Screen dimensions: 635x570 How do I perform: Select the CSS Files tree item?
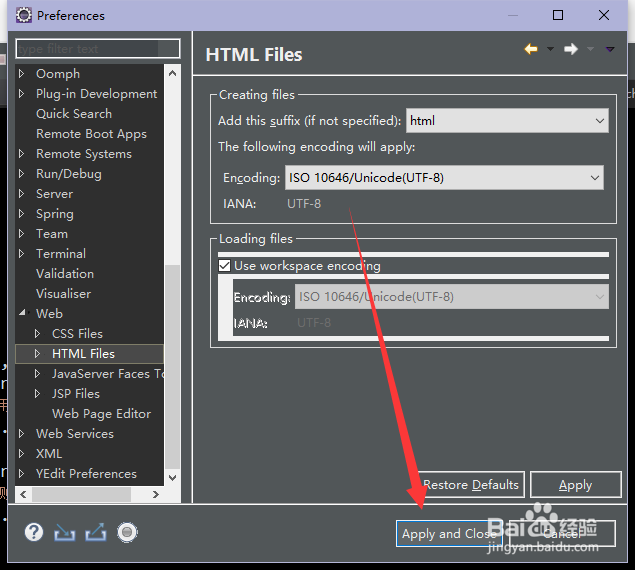tap(77, 333)
